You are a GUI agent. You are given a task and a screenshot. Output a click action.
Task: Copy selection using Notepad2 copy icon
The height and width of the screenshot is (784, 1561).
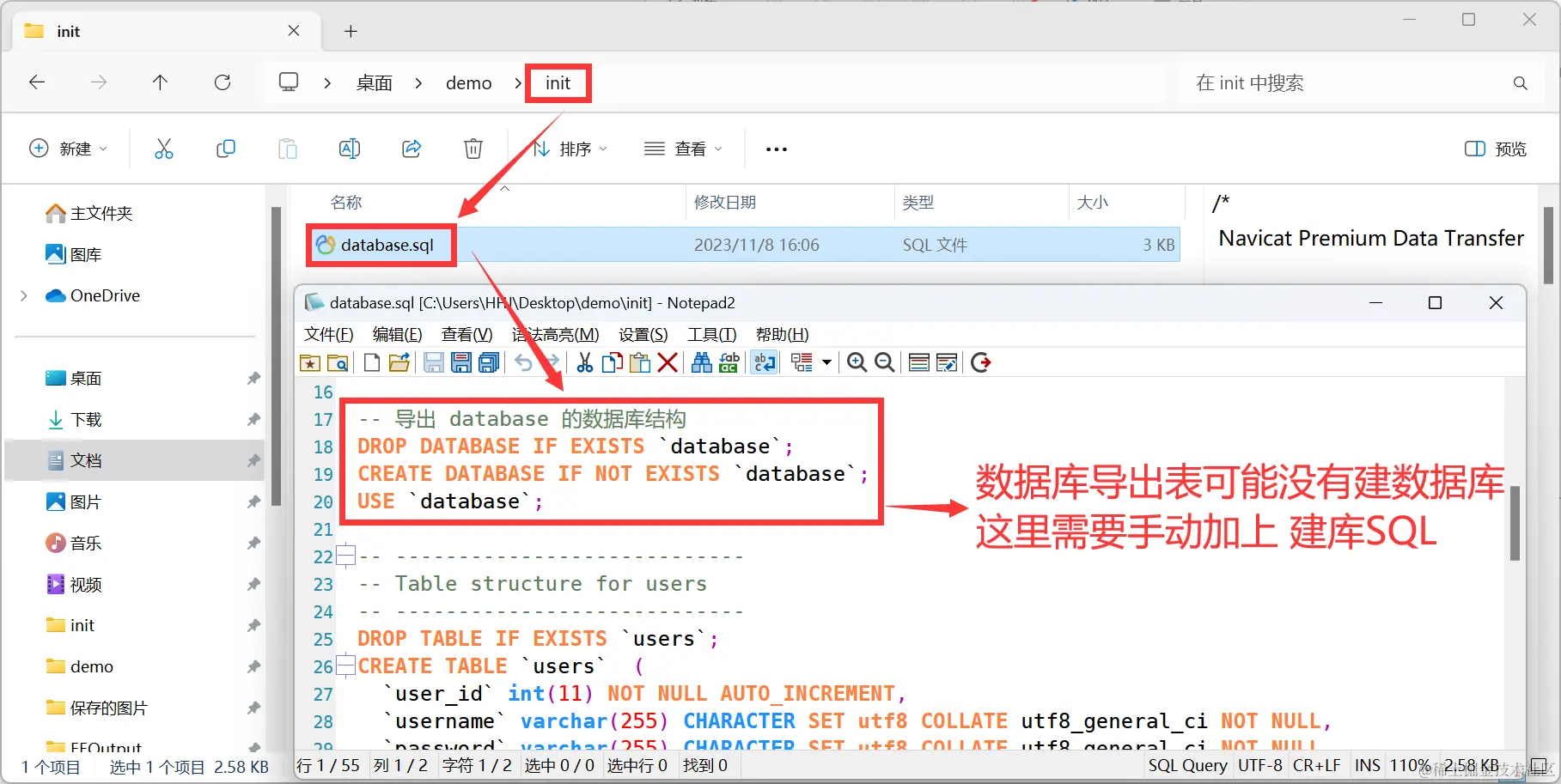click(x=613, y=363)
